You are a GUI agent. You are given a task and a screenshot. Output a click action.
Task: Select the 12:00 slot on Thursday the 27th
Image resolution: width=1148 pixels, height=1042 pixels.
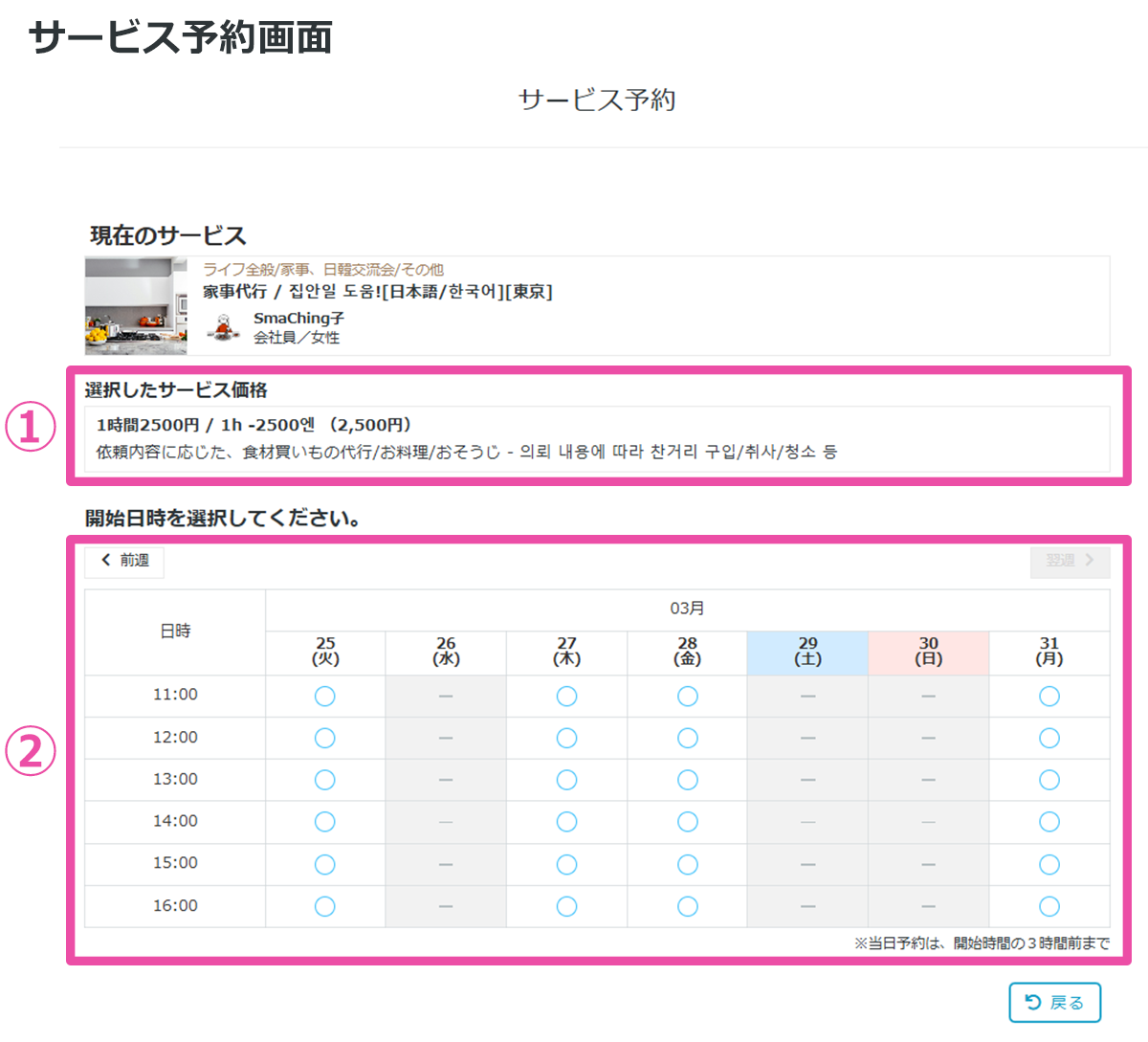point(566,738)
